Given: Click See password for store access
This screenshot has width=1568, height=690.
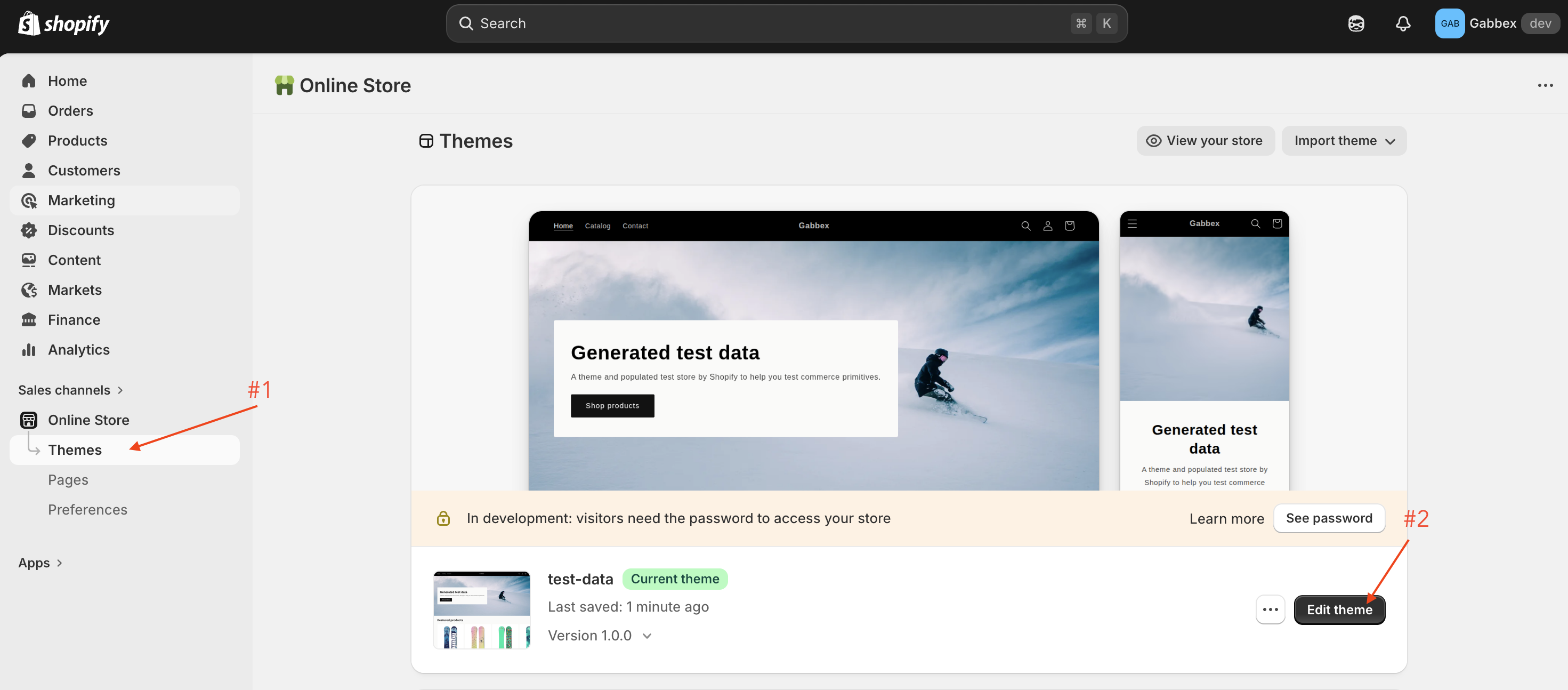Looking at the screenshot, I should click(1329, 518).
